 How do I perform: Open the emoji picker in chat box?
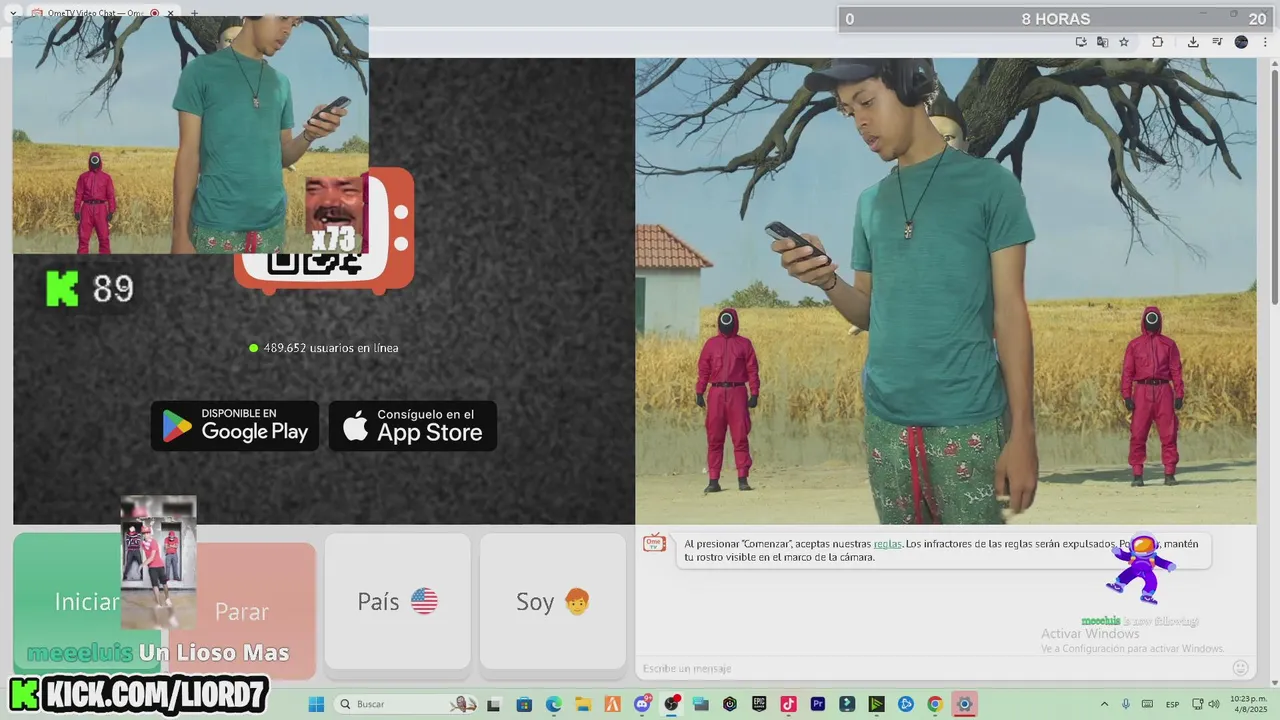[x=1240, y=668]
